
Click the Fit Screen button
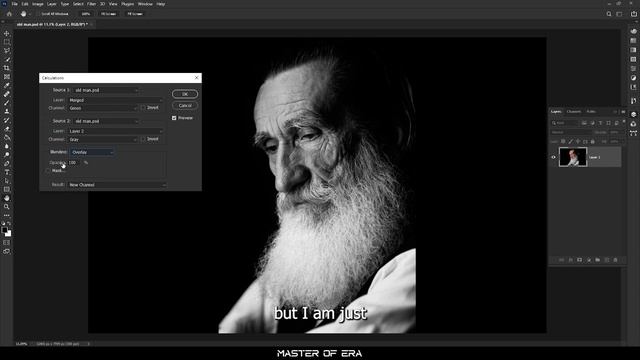(x=108, y=14)
